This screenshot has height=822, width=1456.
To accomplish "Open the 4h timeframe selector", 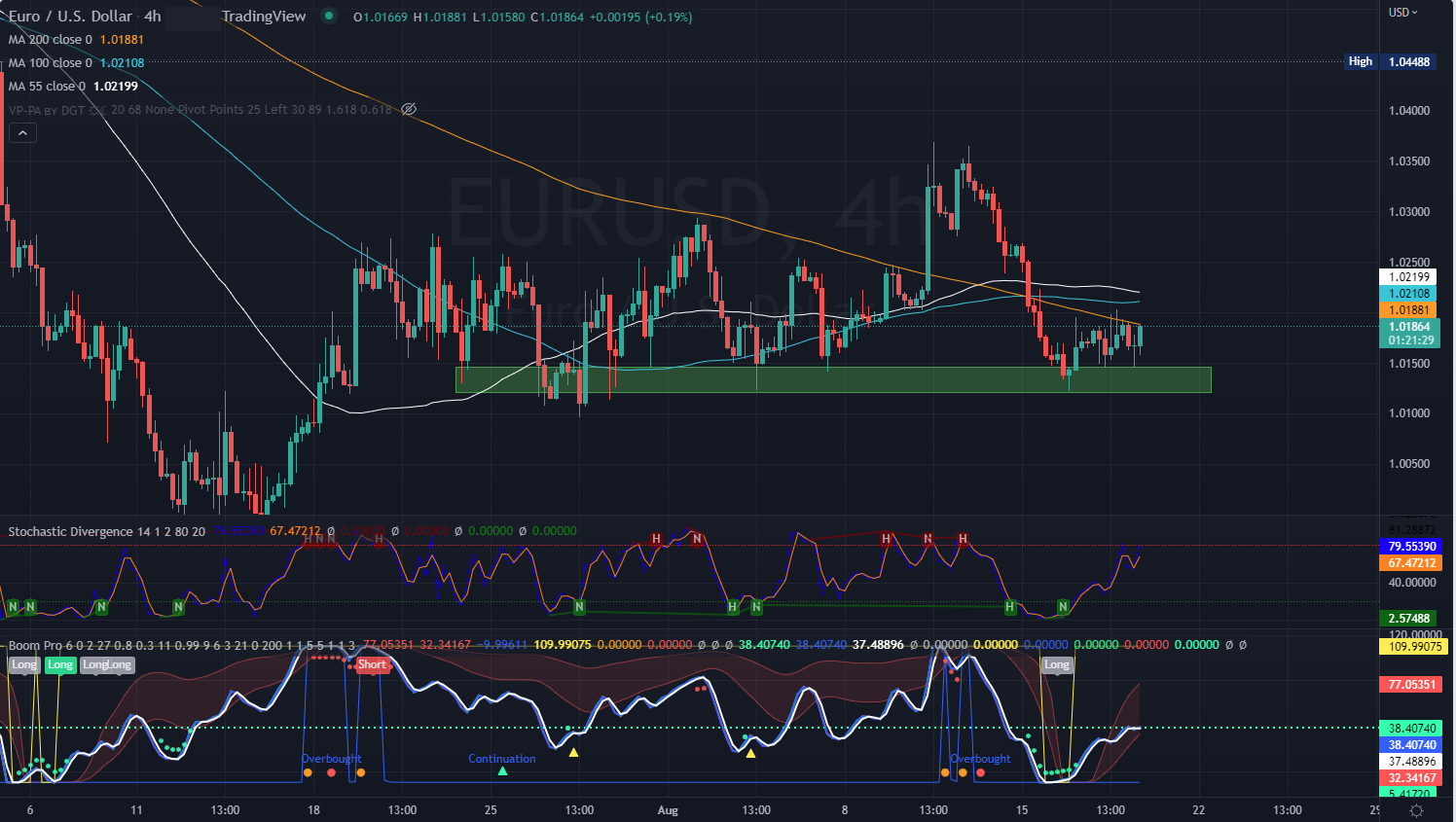I will point(151,16).
